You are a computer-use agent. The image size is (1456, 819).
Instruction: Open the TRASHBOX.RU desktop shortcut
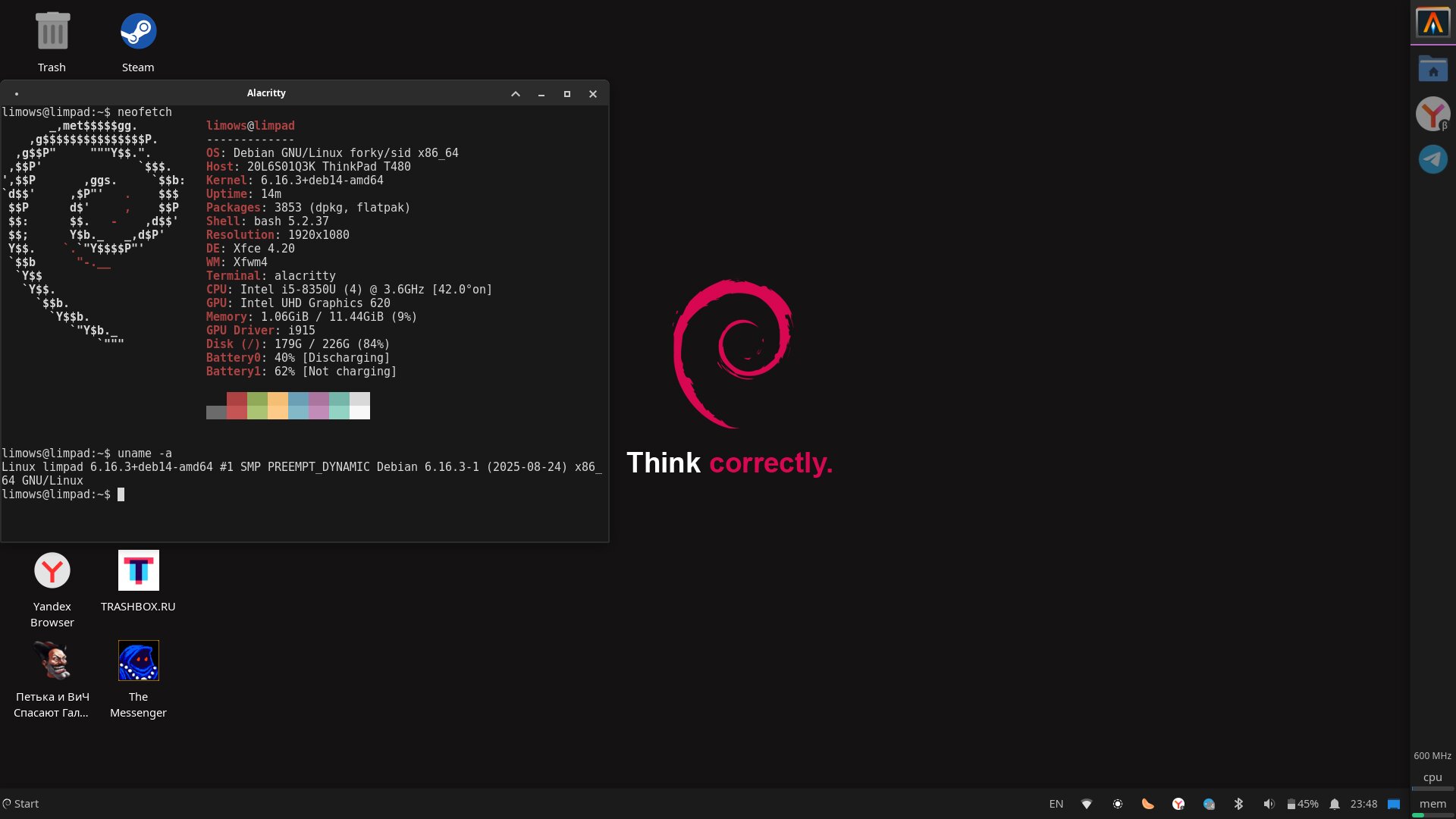138,582
